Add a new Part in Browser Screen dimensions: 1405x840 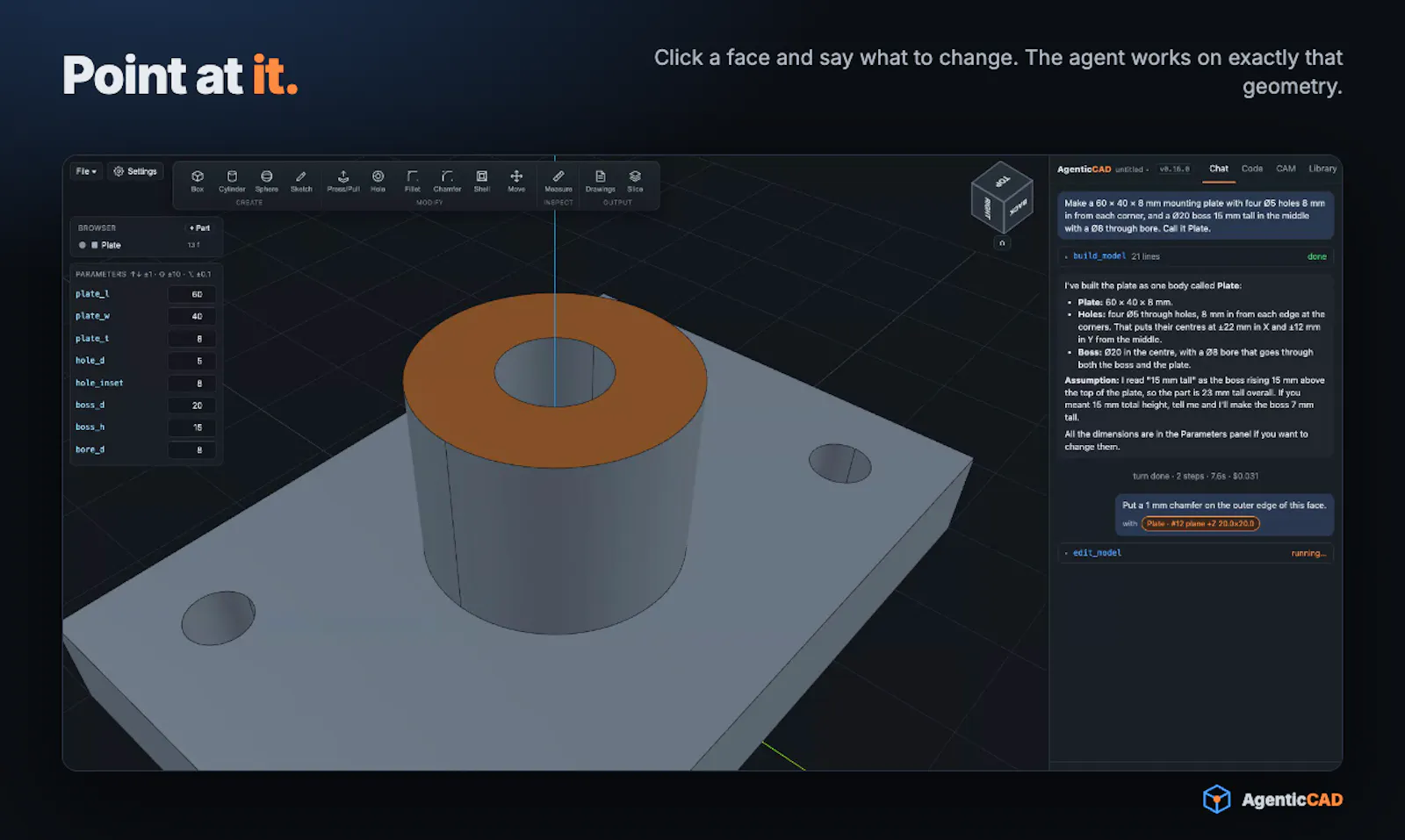pos(200,228)
